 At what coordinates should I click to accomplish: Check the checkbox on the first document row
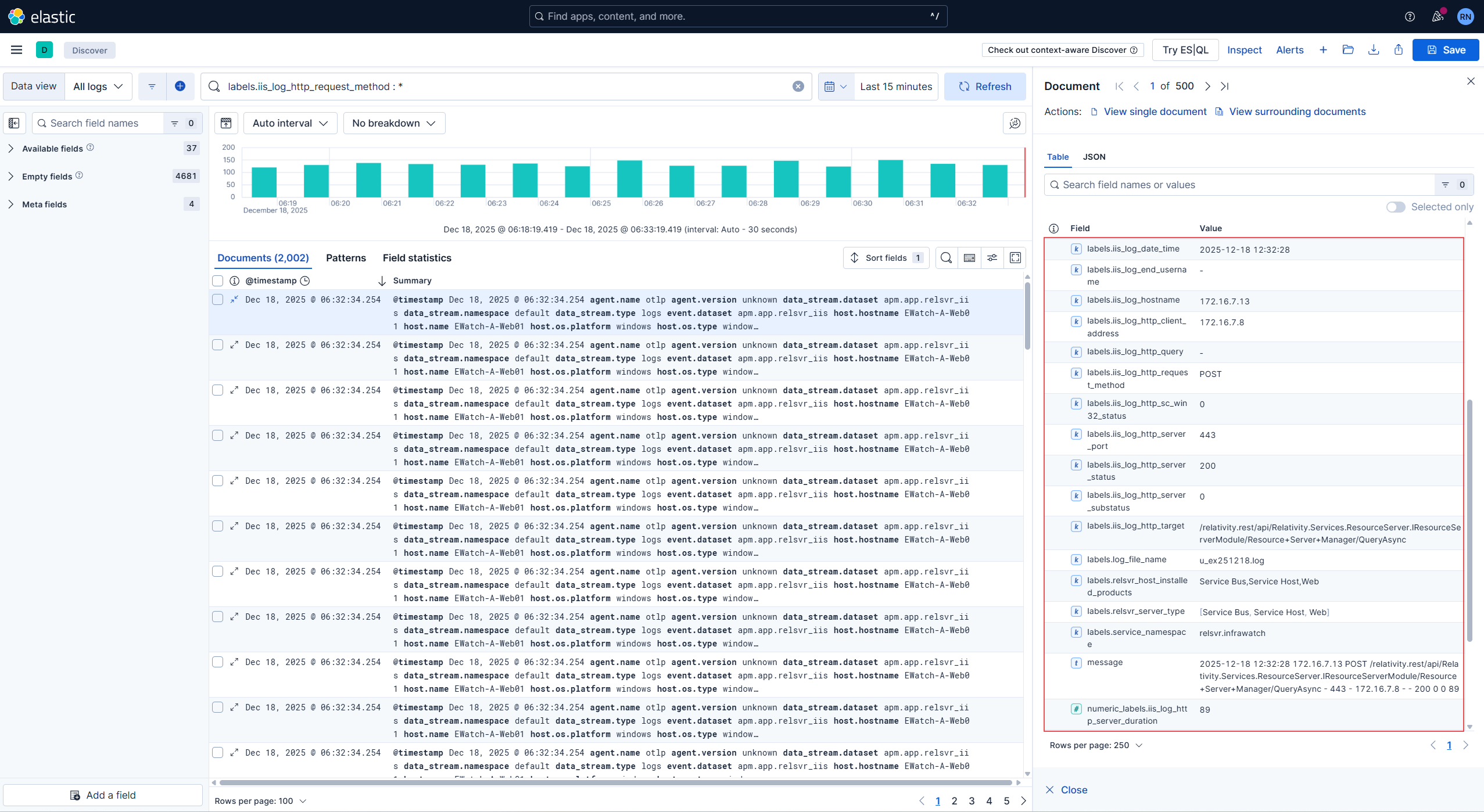tap(218, 299)
